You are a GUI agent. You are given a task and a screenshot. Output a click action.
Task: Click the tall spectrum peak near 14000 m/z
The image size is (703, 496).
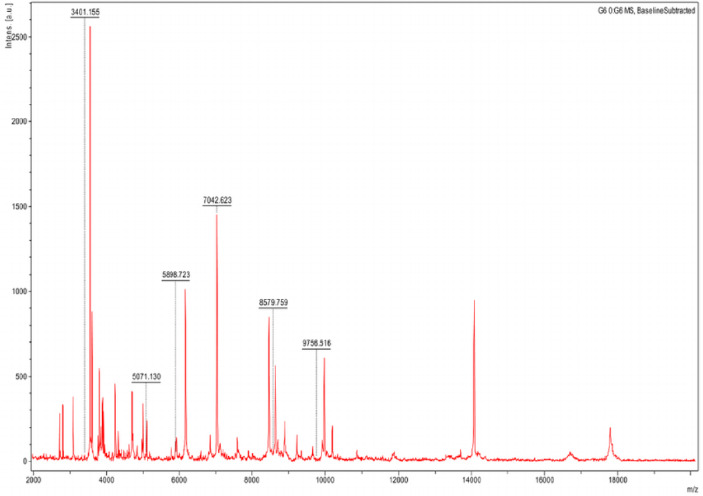[474, 377]
